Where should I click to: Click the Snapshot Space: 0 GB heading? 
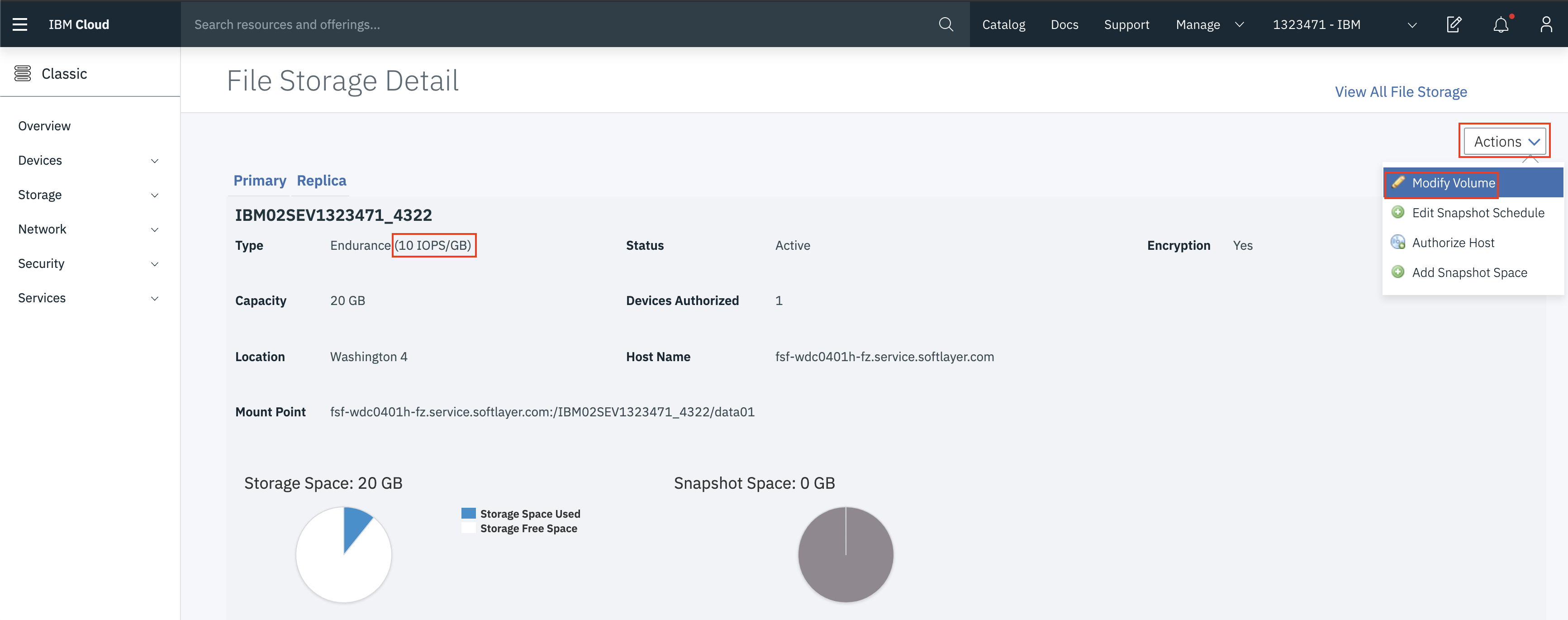[754, 483]
